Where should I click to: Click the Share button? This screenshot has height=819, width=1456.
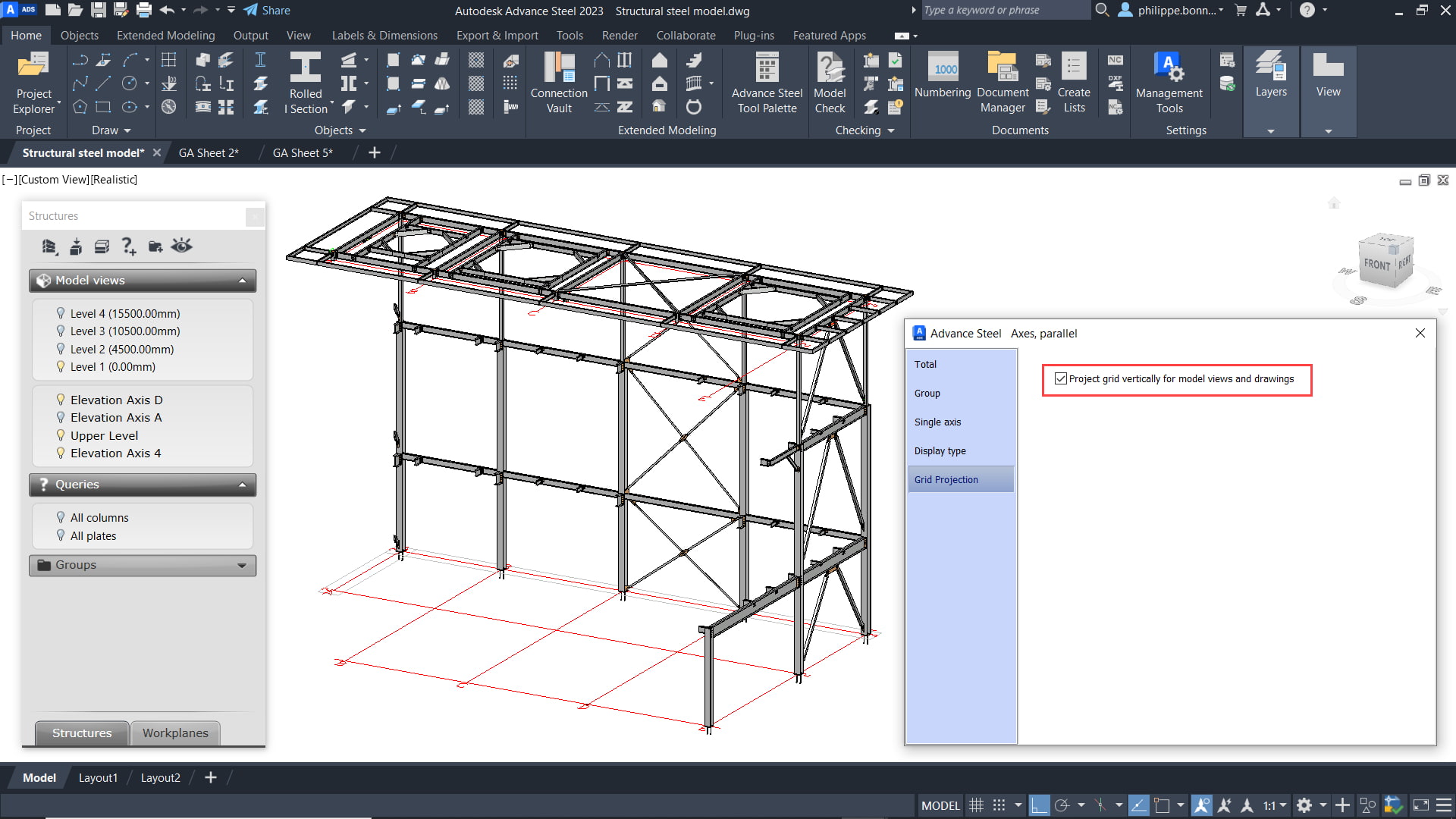pyautogui.click(x=267, y=10)
